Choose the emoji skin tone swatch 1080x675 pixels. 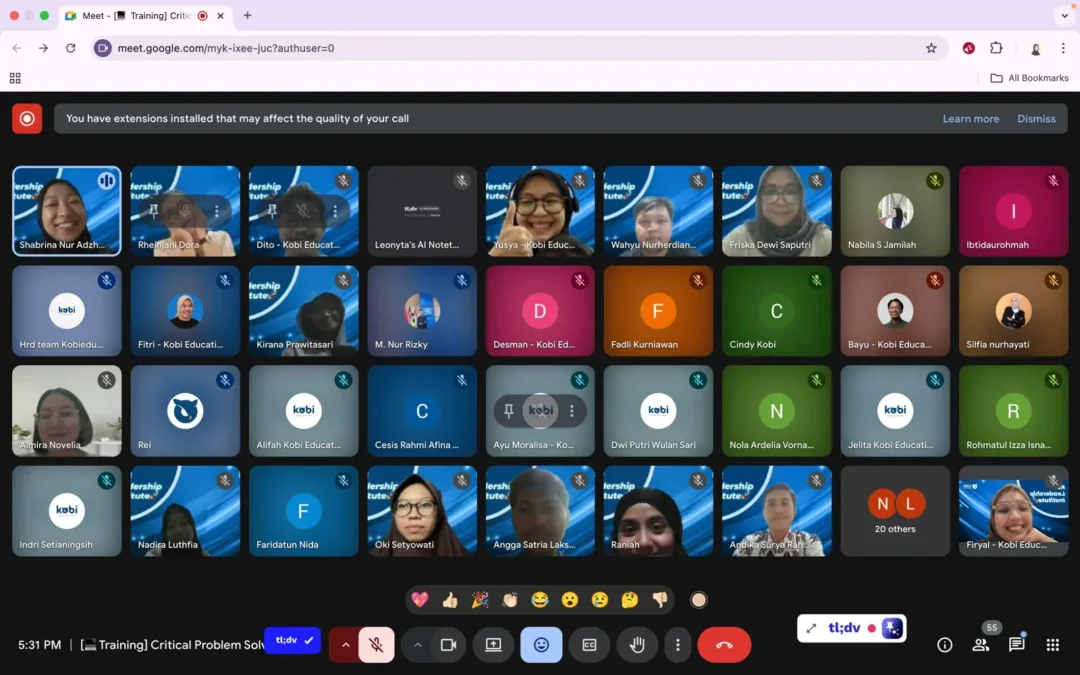(698, 600)
